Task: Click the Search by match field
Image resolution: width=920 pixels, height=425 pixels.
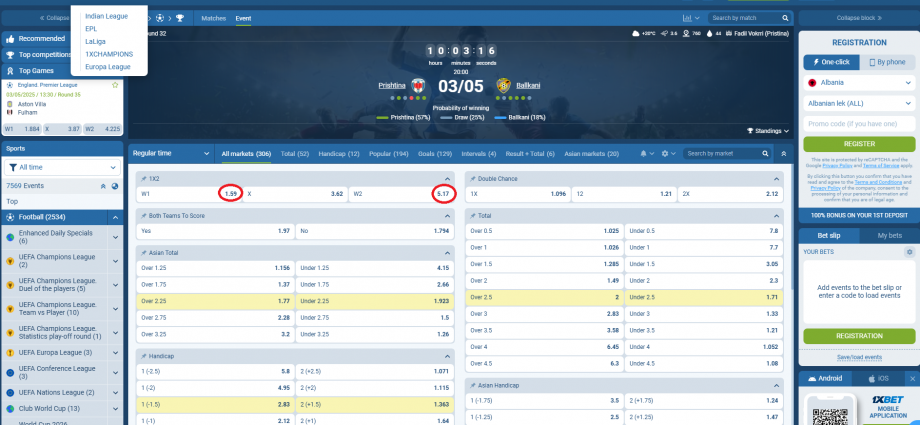Action: [744, 18]
